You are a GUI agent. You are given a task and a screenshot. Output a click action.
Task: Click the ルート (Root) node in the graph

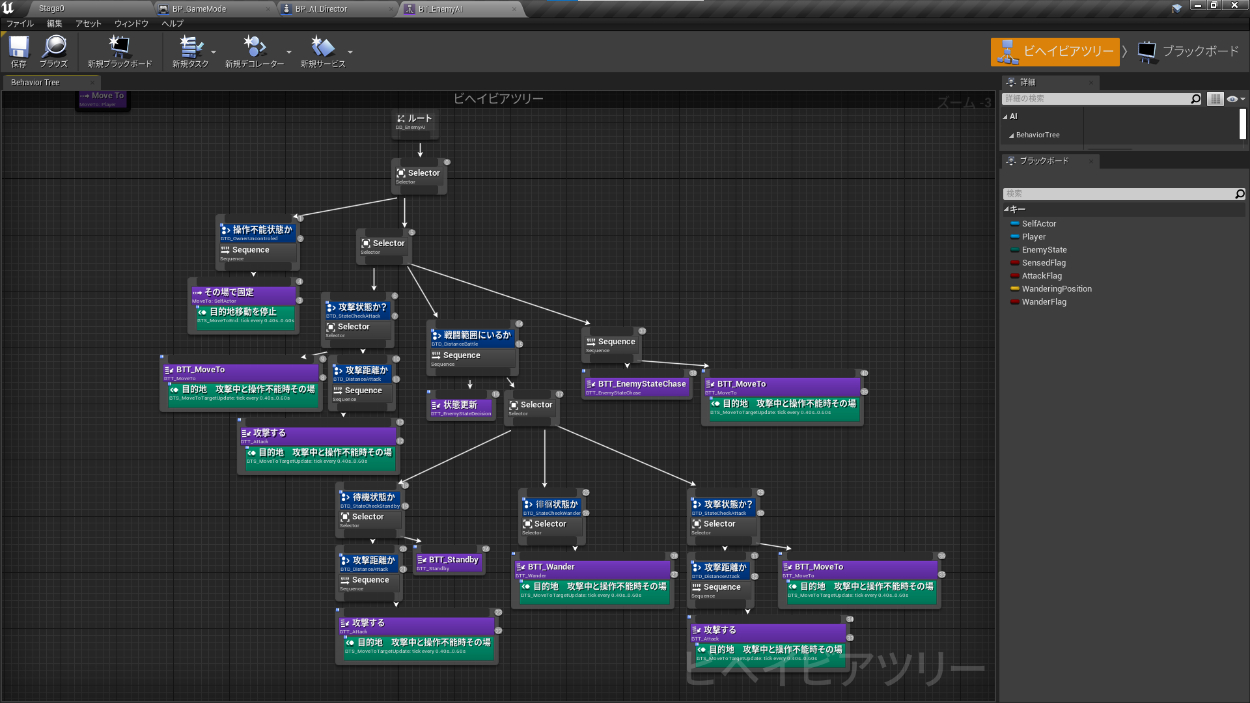coord(415,122)
